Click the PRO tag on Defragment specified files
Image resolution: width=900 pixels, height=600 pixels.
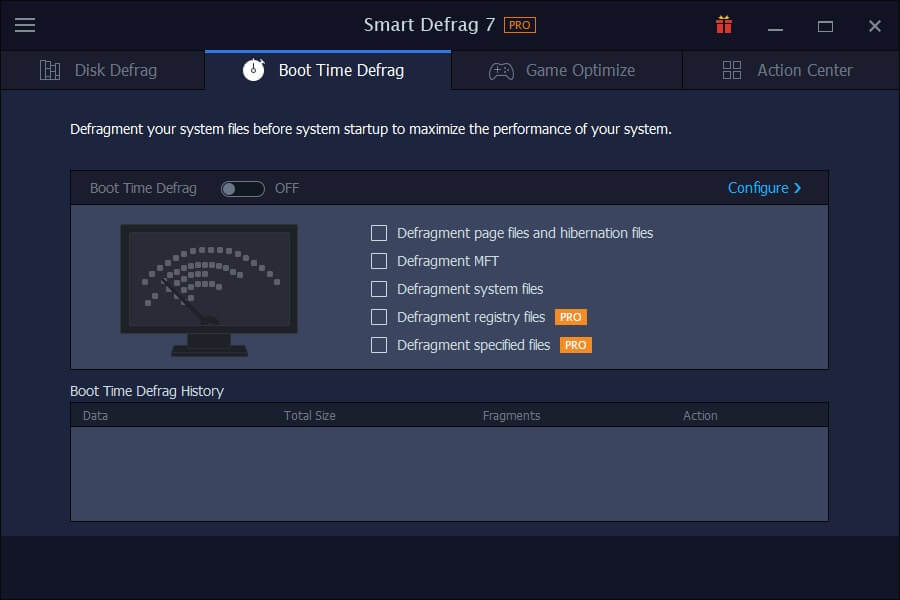click(x=576, y=345)
